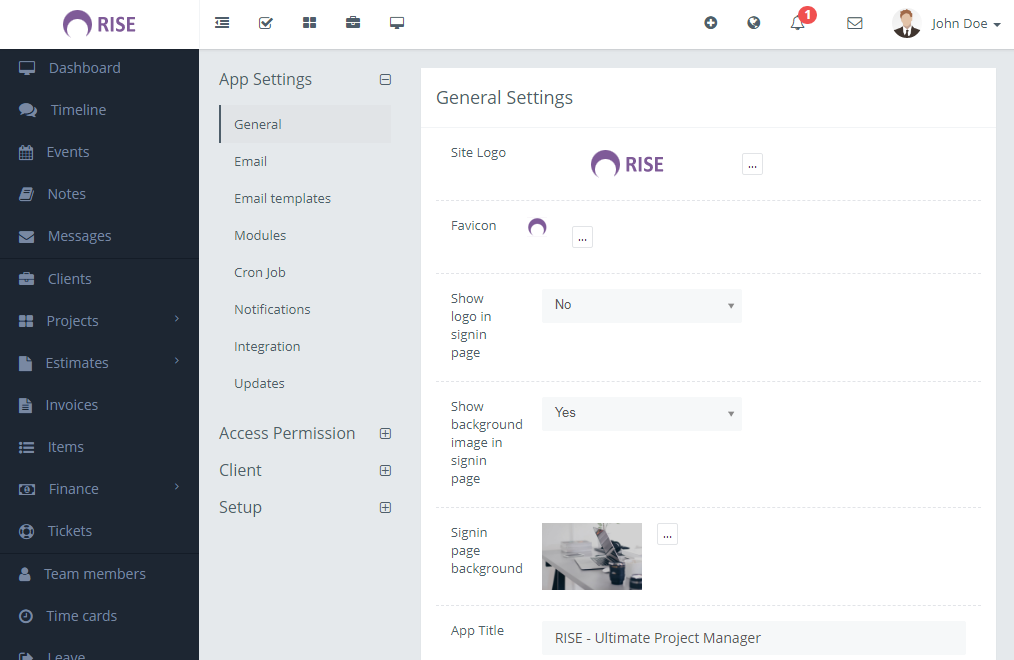Go to Invoices in the sidebar
The width and height of the screenshot is (1014, 660).
point(72,405)
